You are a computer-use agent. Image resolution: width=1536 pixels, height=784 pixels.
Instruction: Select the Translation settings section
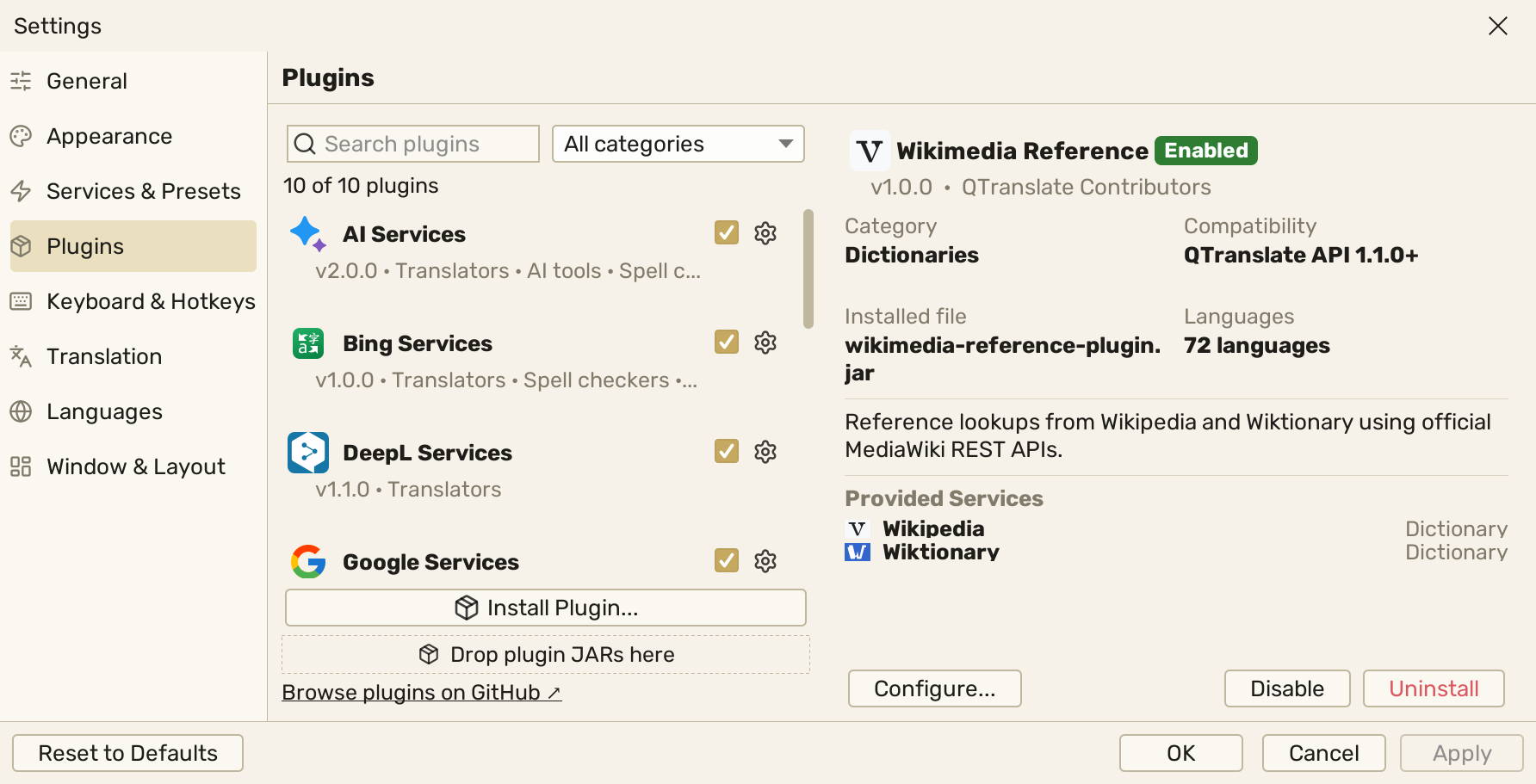(133, 356)
